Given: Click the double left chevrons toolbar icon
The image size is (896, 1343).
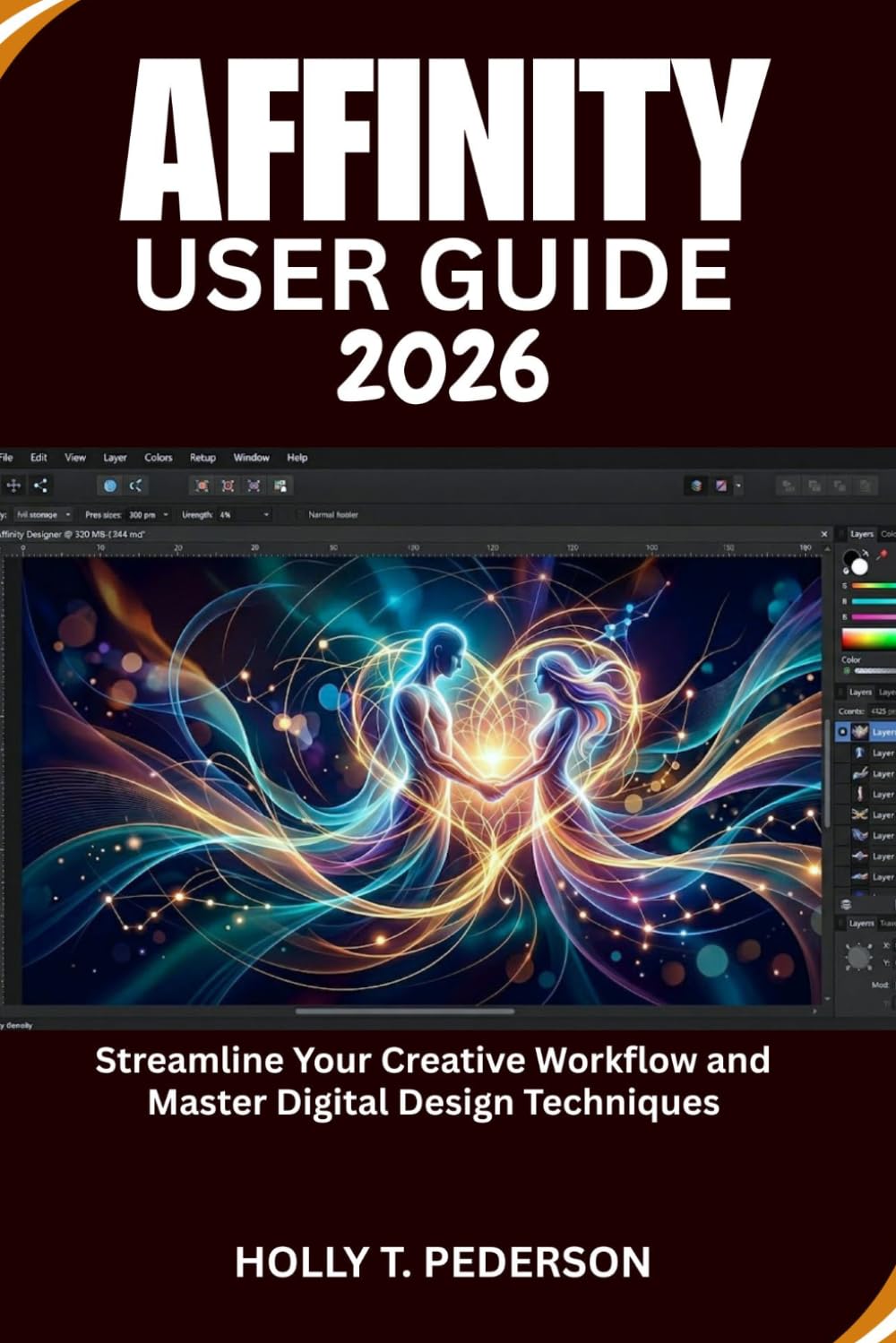Looking at the screenshot, I should [135, 486].
